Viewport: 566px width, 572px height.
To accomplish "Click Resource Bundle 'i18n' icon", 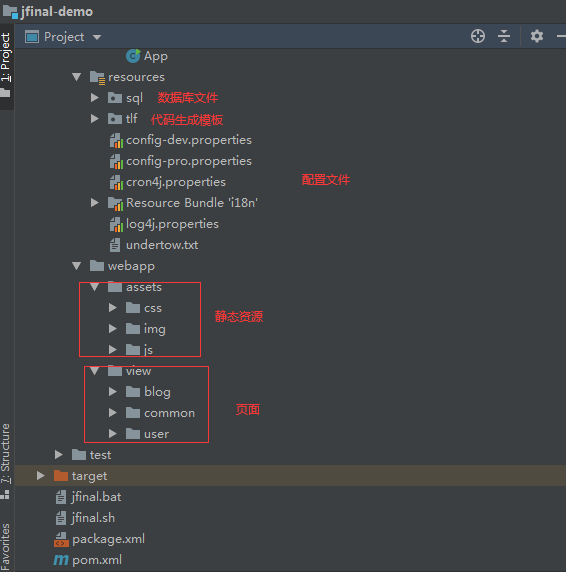I will coord(115,203).
